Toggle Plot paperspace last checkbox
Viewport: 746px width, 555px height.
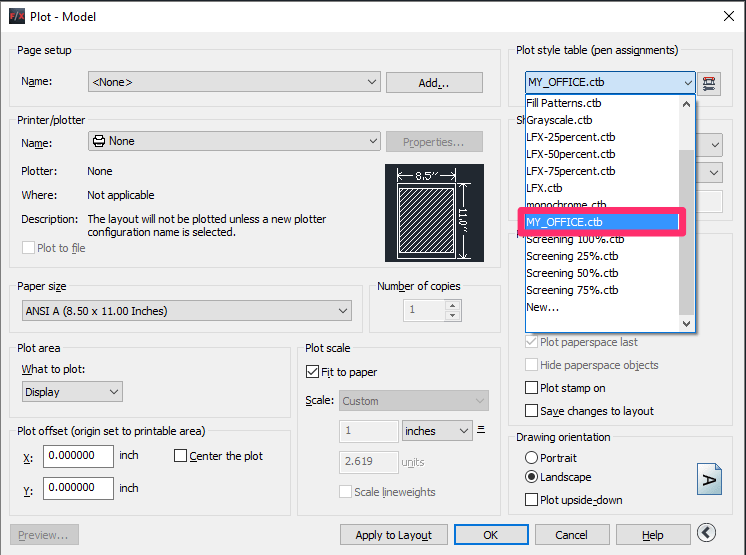pyautogui.click(x=531, y=341)
